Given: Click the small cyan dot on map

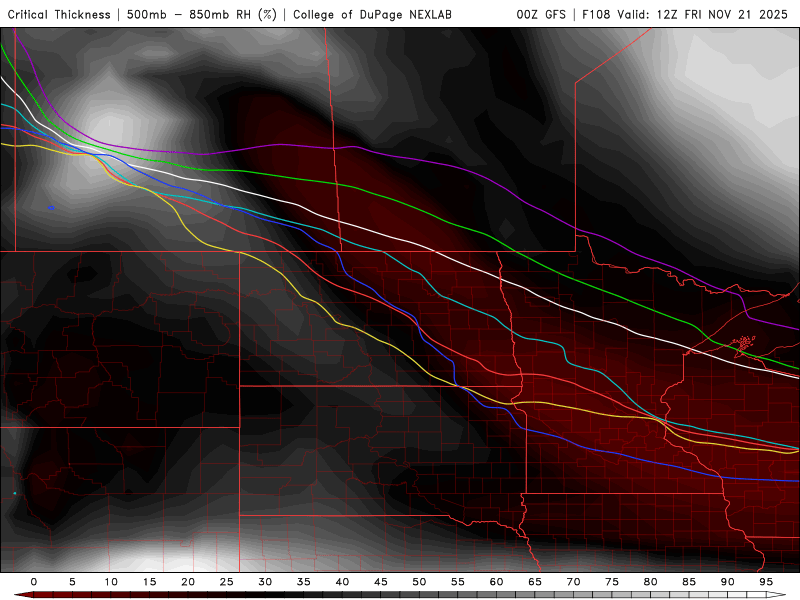Looking at the screenshot, I should coord(15,493).
